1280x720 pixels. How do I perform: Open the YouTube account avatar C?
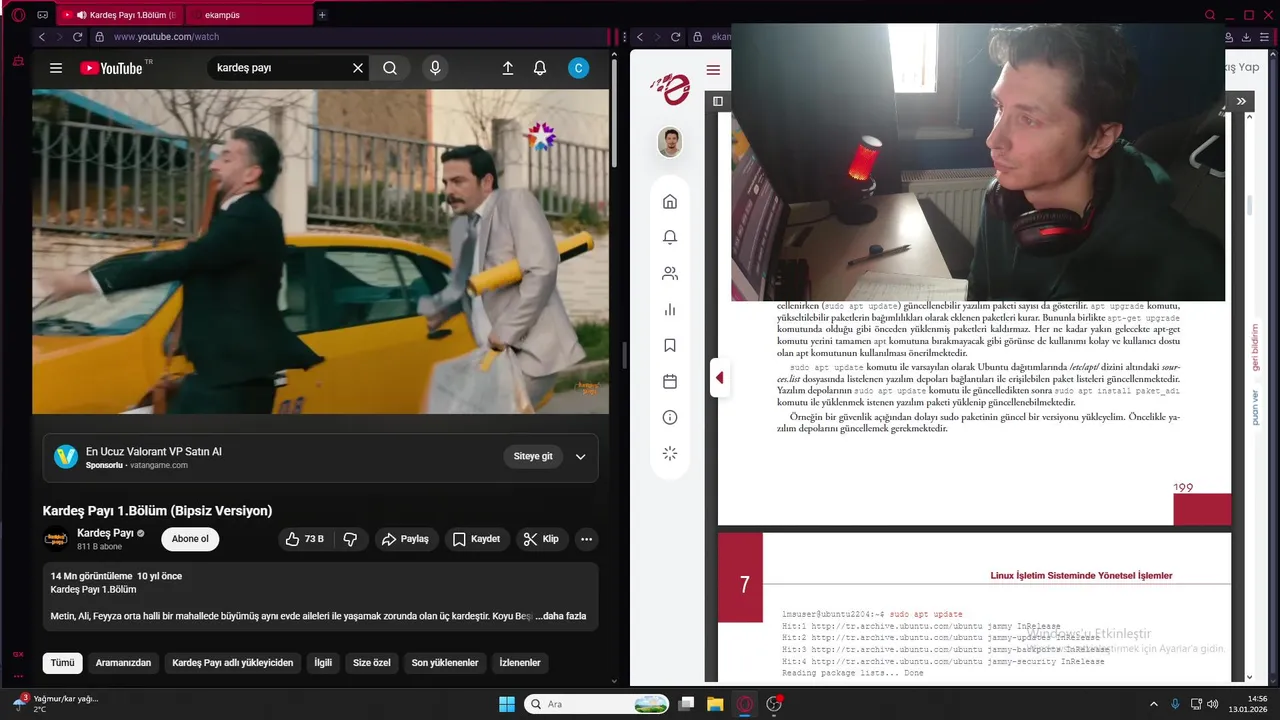click(578, 68)
